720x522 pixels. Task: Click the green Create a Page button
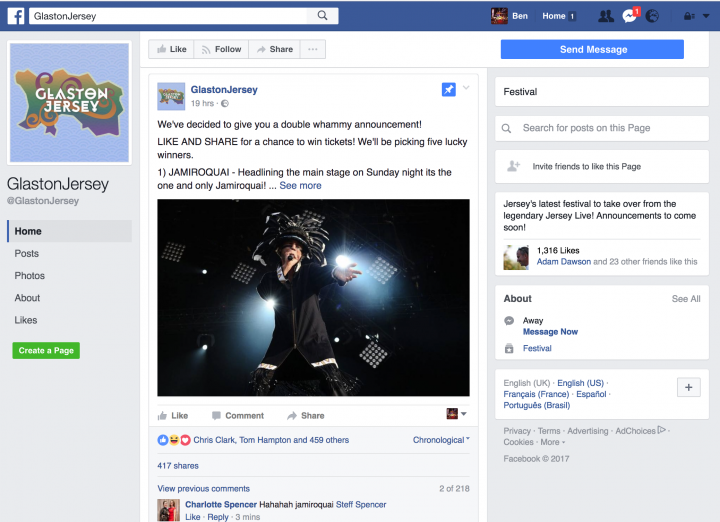pyautogui.click(x=46, y=350)
